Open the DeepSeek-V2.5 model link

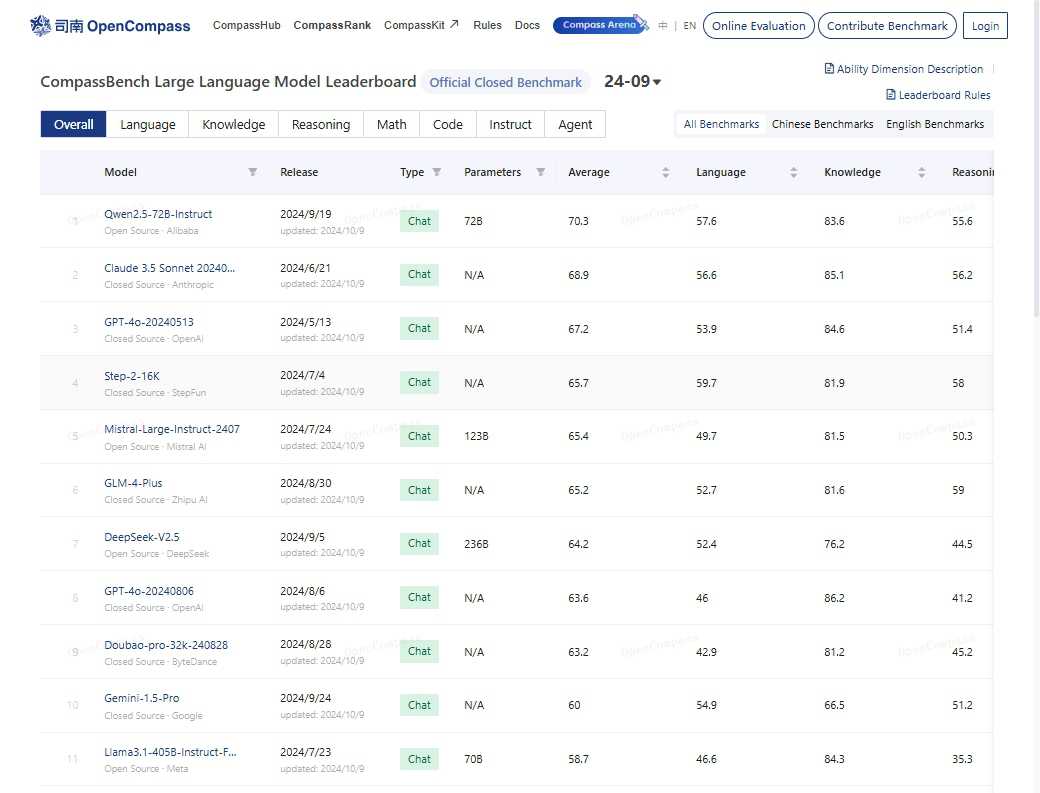coord(141,537)
